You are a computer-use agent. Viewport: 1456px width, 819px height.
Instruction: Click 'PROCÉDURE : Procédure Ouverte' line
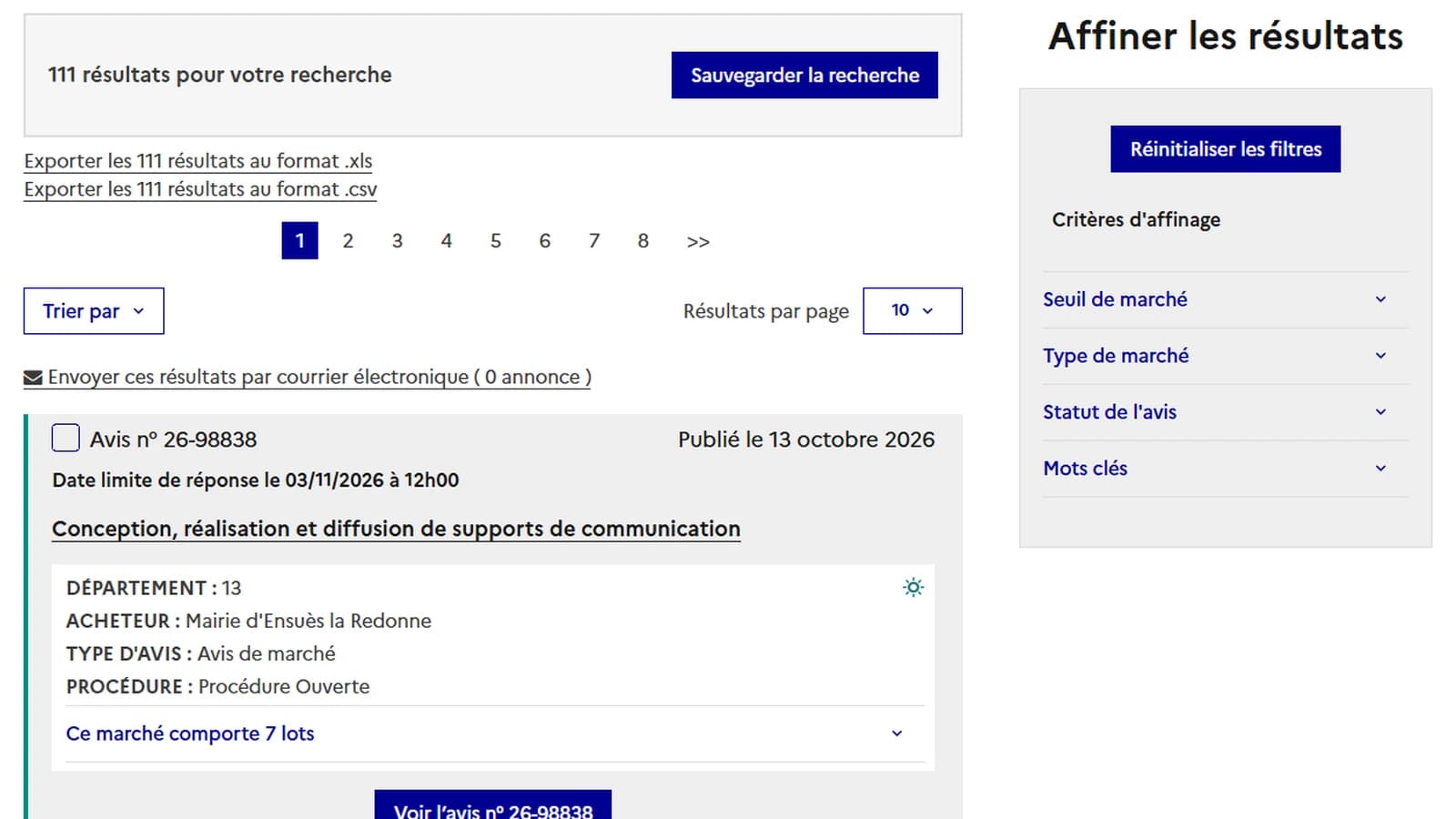pyautogui.click(x=217, y=687)
